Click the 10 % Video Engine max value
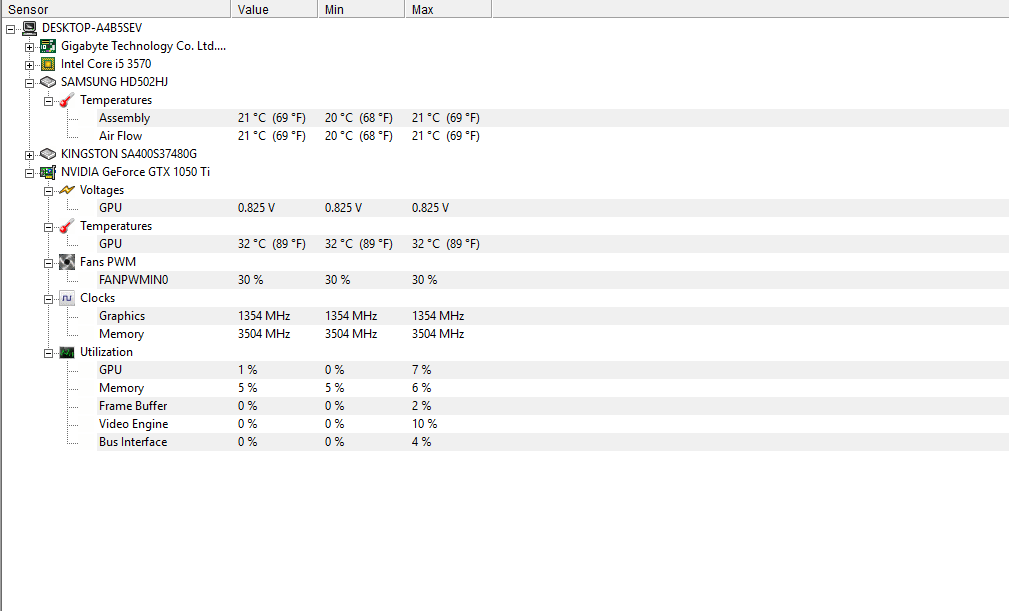This screenshot has width=1009, height=611. pyautogui.click(x=425, y=424)
